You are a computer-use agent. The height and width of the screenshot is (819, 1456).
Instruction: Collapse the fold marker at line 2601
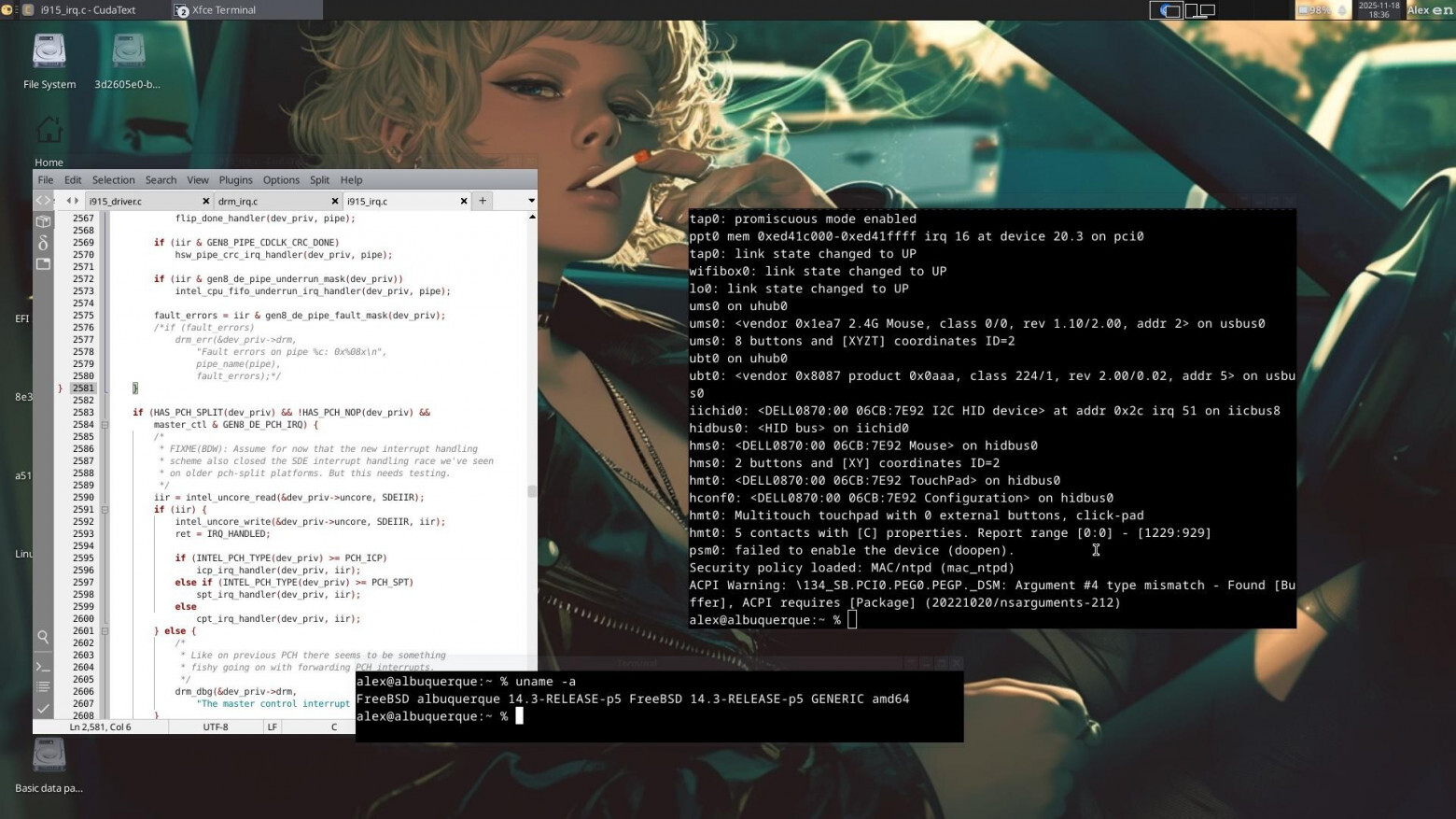coord(105,631)
